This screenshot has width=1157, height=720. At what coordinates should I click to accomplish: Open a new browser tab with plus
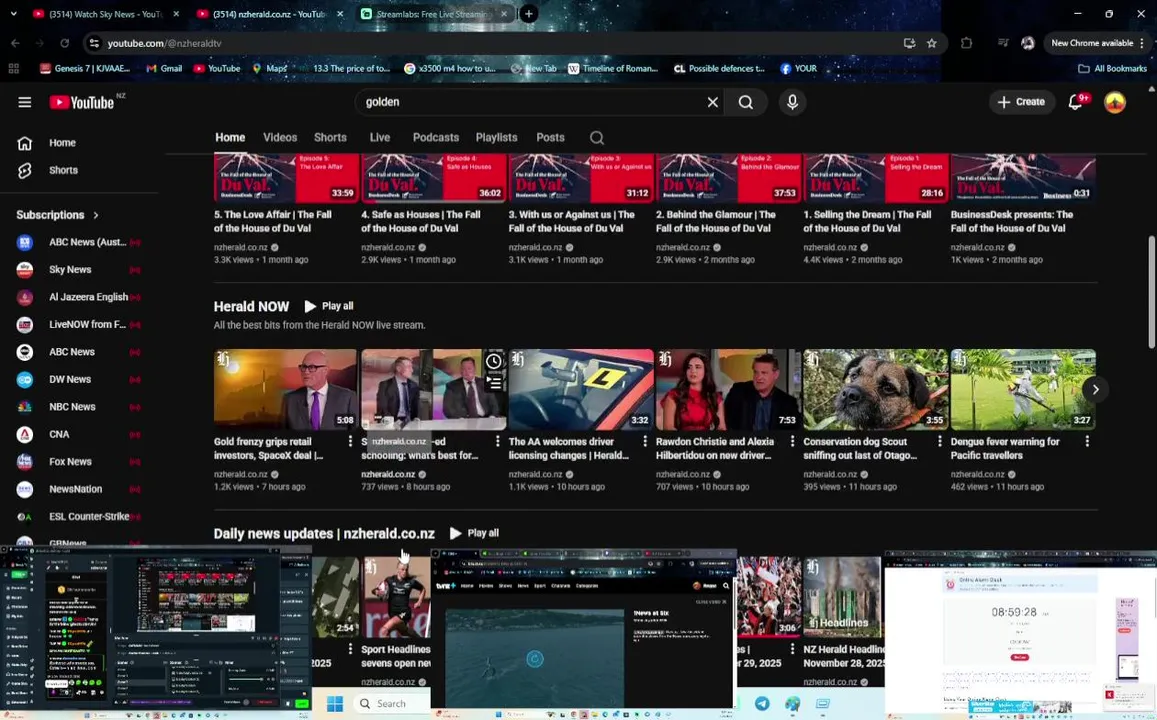(528, 14)
